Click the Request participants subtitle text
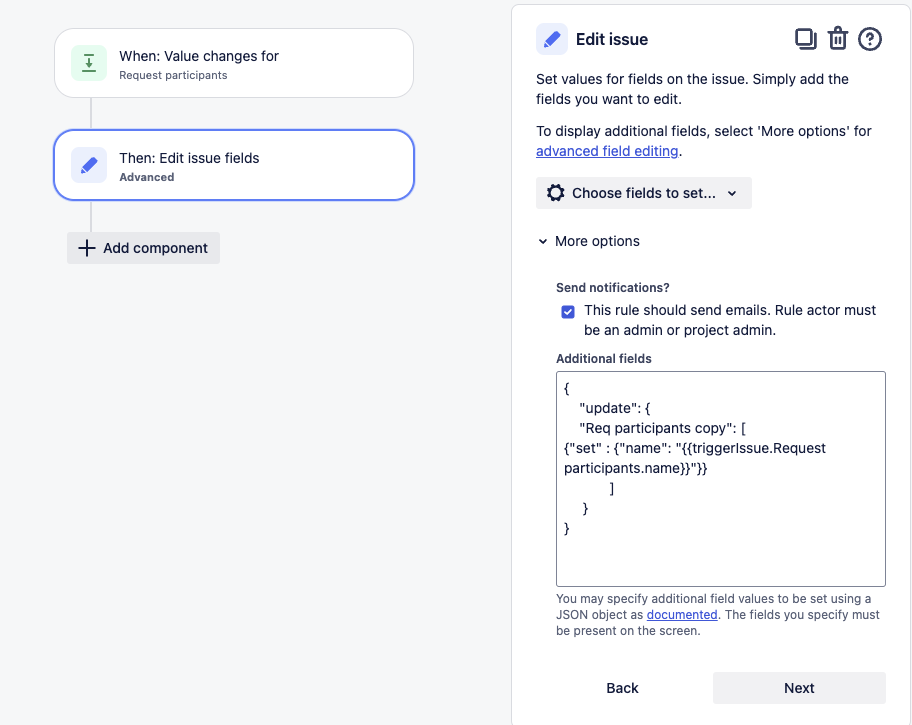Screen dimensions: 912x725 point(173,75)
